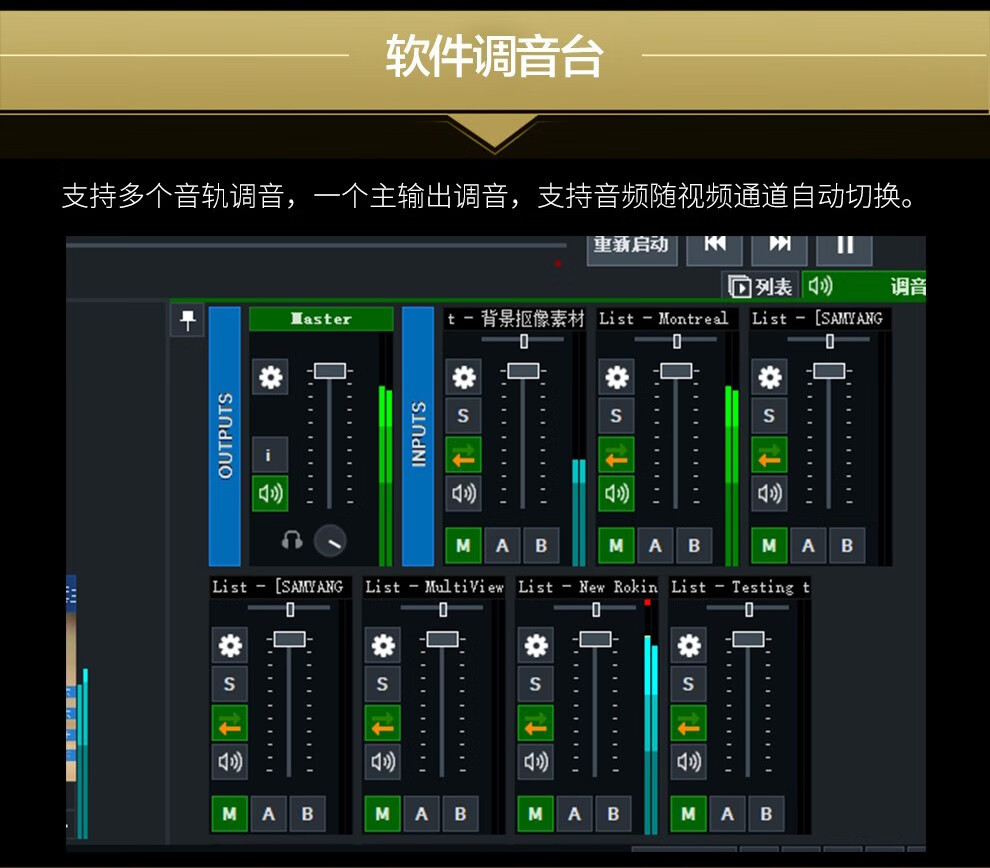Open the 列表 playlist button
This screenshot has height=868, width=990.
click(760, 287)
